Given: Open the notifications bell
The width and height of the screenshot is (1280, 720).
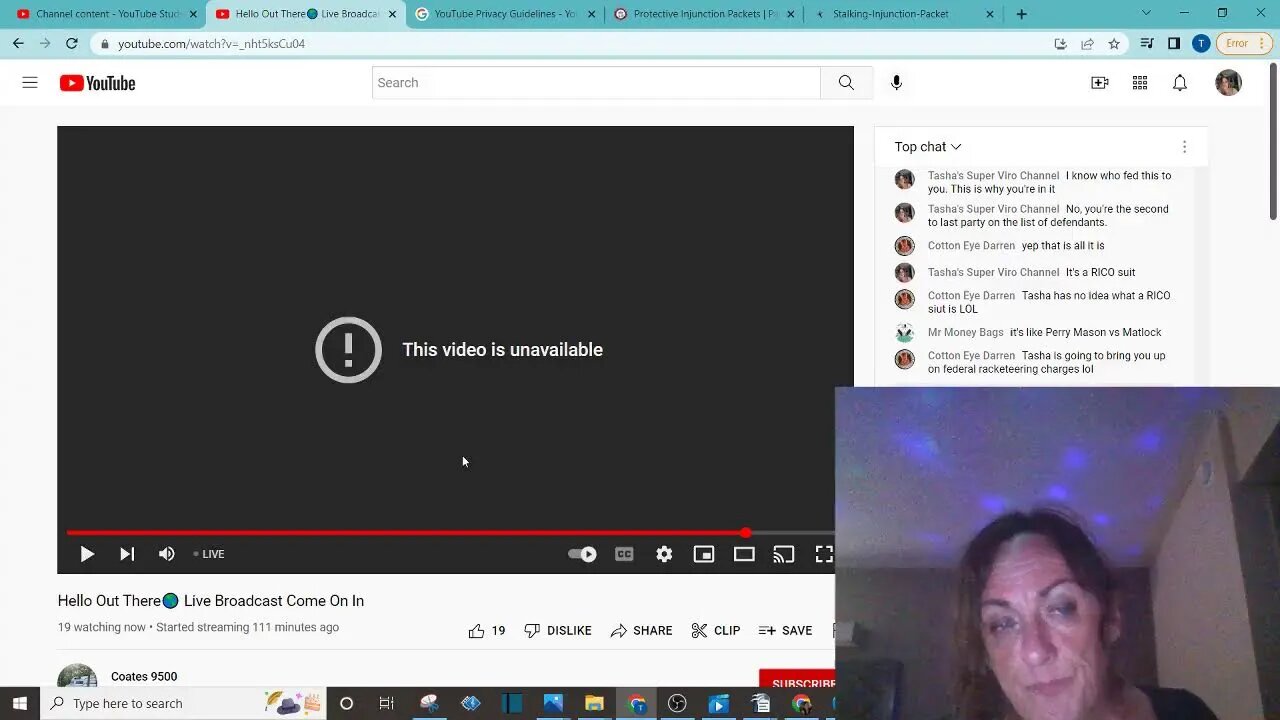Looking at the screenshot, I should pyautogui.click(x=1180, y=83).
